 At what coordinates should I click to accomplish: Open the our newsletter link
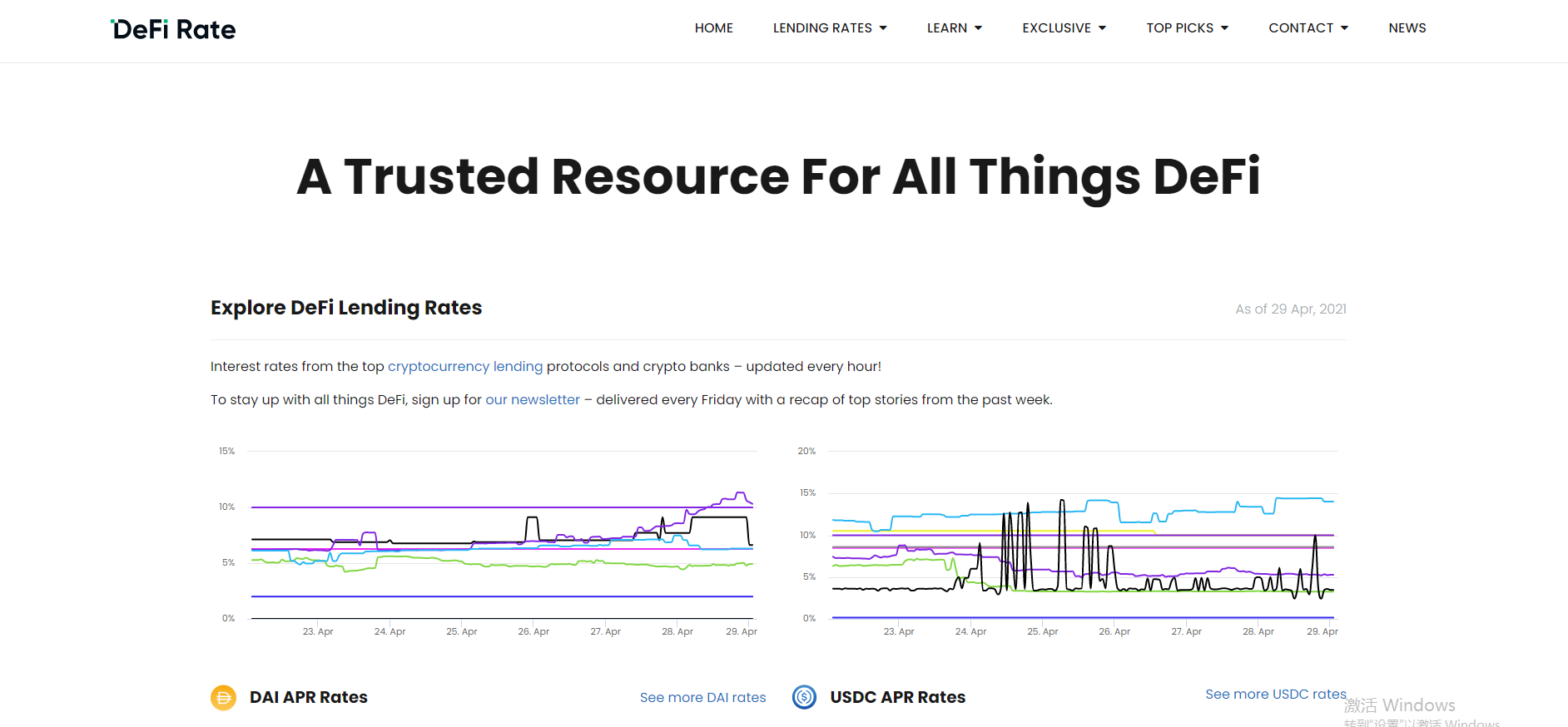click(532, 400)
